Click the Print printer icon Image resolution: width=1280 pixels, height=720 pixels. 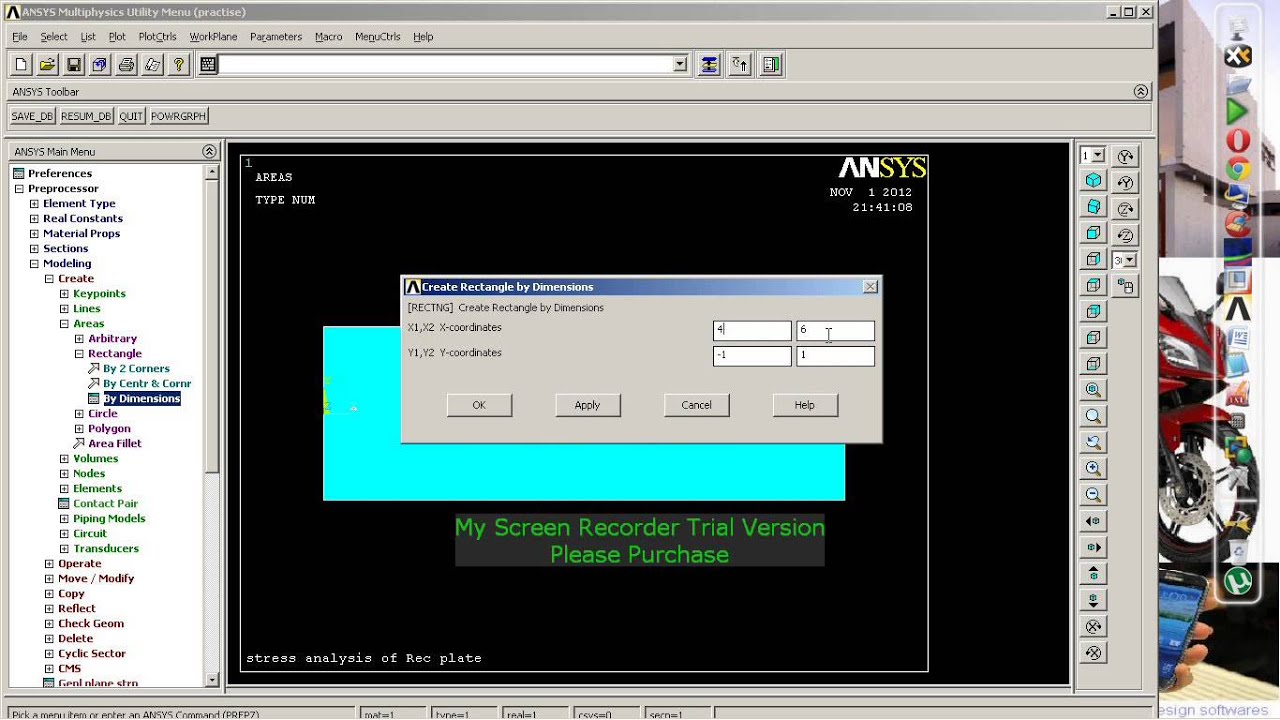click(126, 65)
